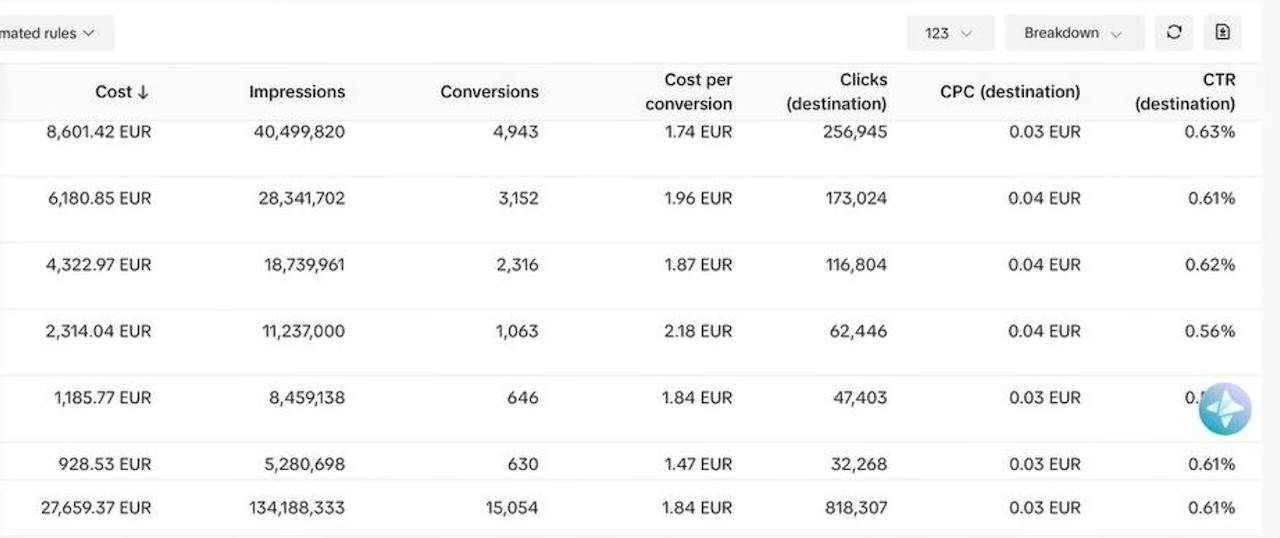Image resolution: width=1280 pixels, height=538 pixels.
Task: Select the 28,341,702 impressions cell
Action: pos(302,199)
